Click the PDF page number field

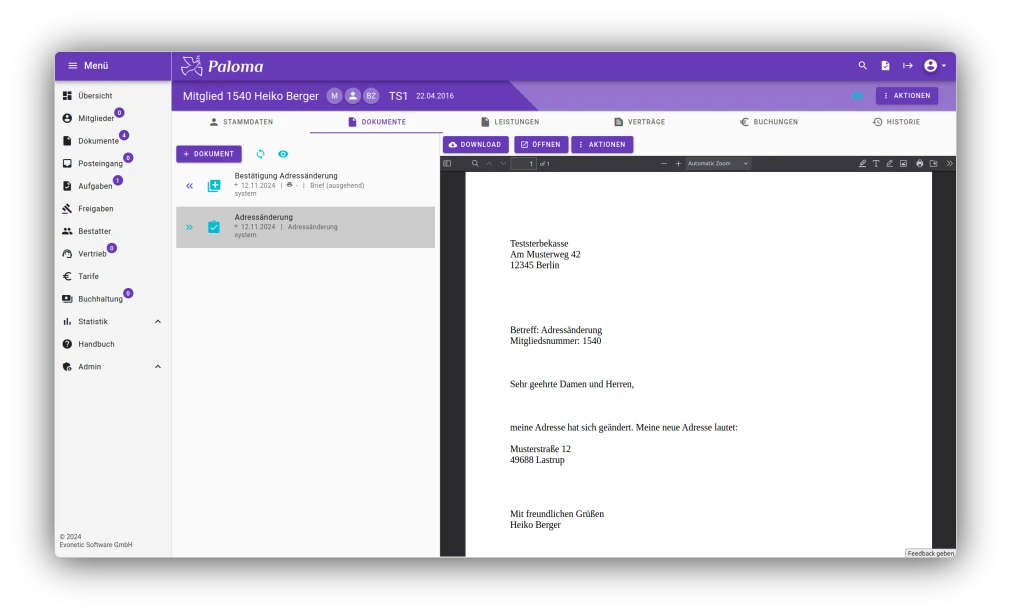point(524,163)
